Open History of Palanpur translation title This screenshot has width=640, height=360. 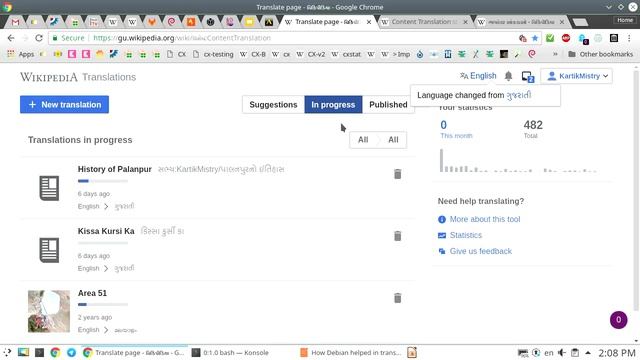(114, 169)
